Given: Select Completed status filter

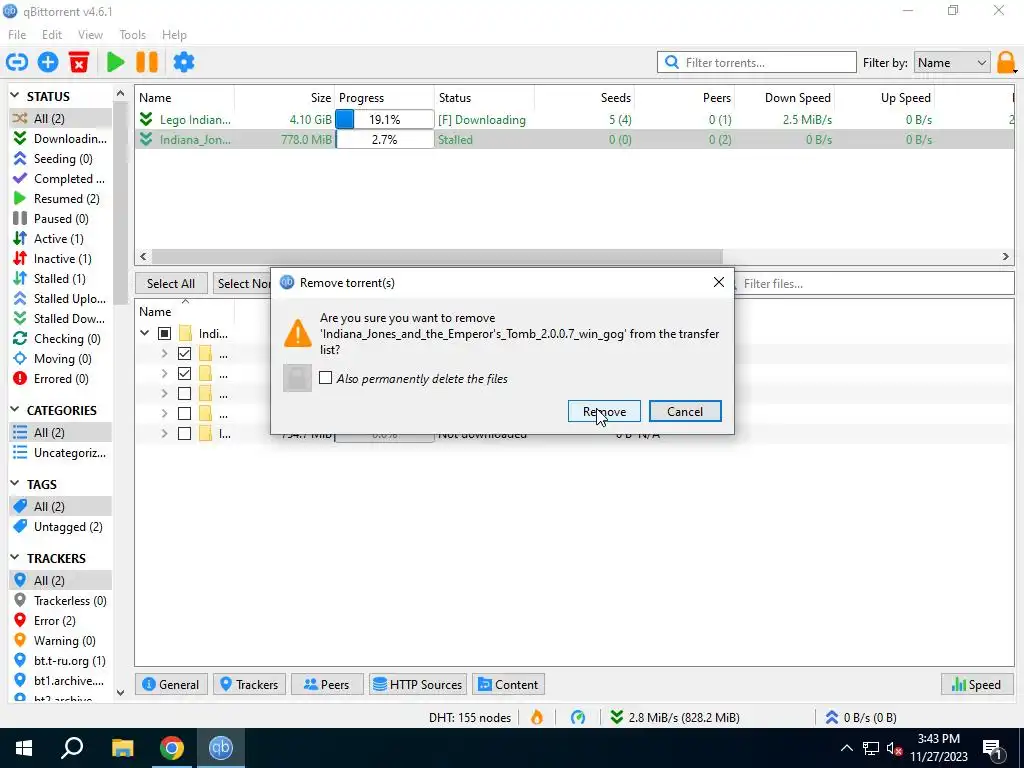Looking at the screenshot, I should point(60,178).
